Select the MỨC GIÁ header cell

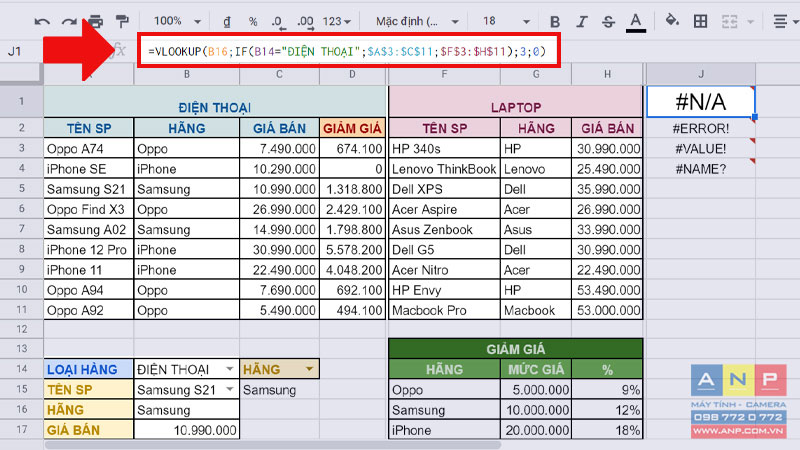pos(536,369)
